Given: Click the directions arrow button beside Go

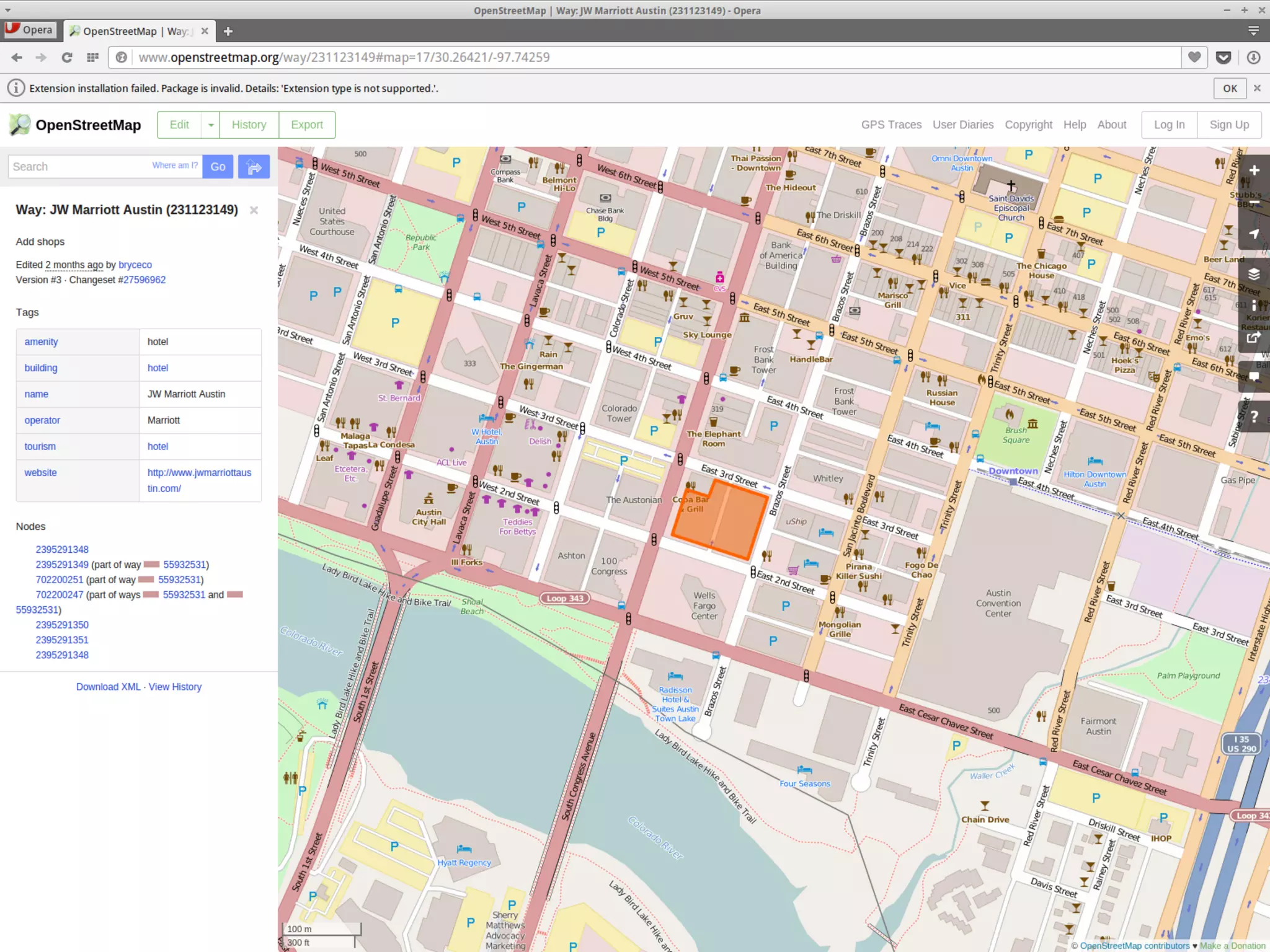Looking at the screenshot, I should click(254, 167).
